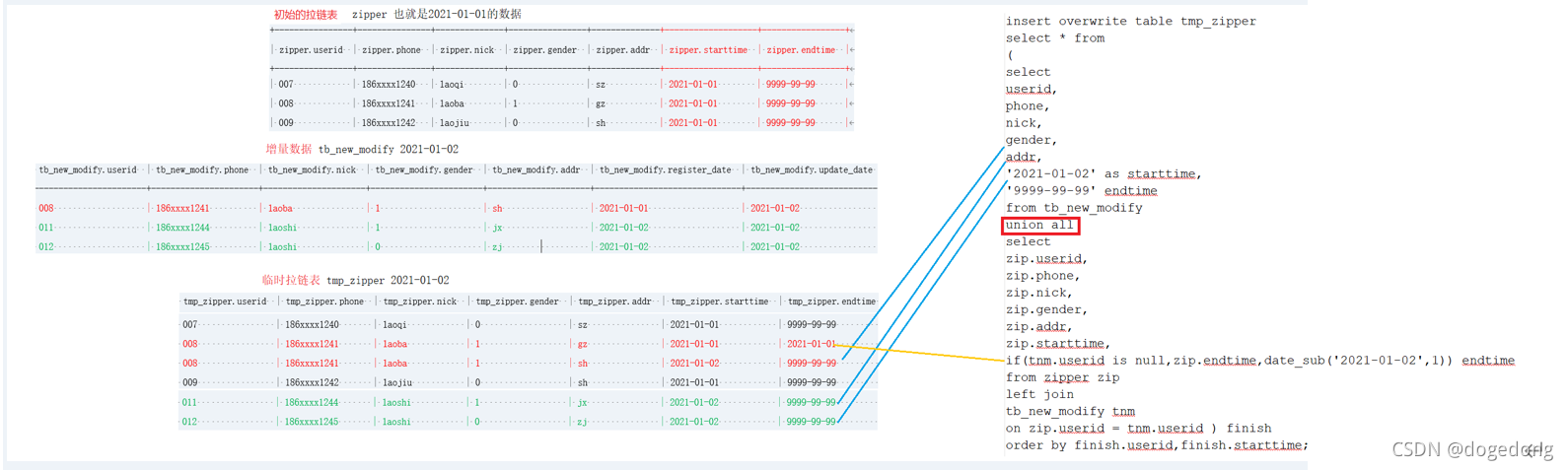Click the title 'tb_new_modify 2021-01-02'

tap(388, 150)
